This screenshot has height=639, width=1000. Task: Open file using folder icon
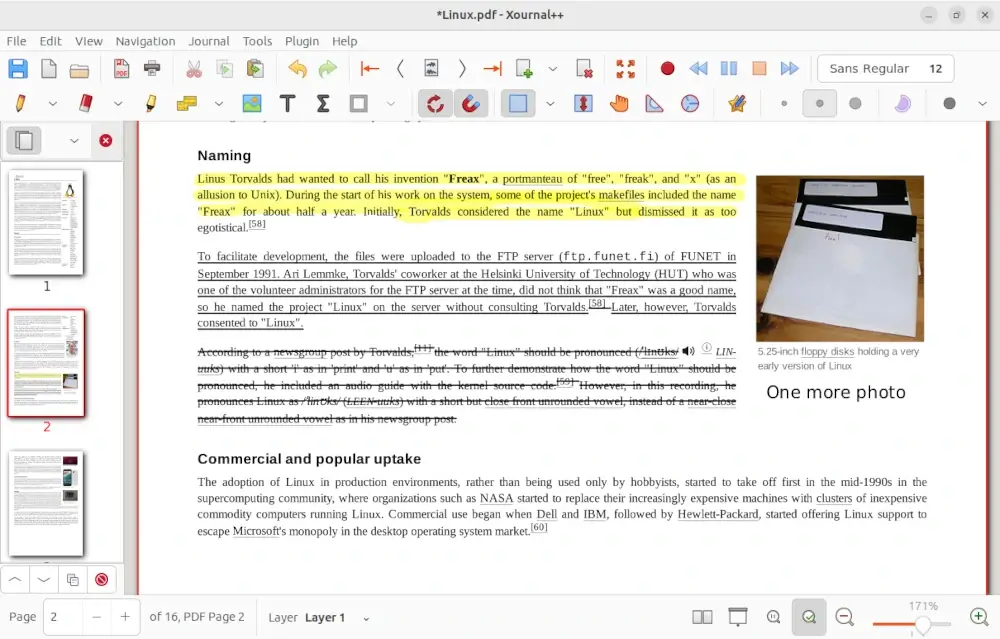[79, 70]
